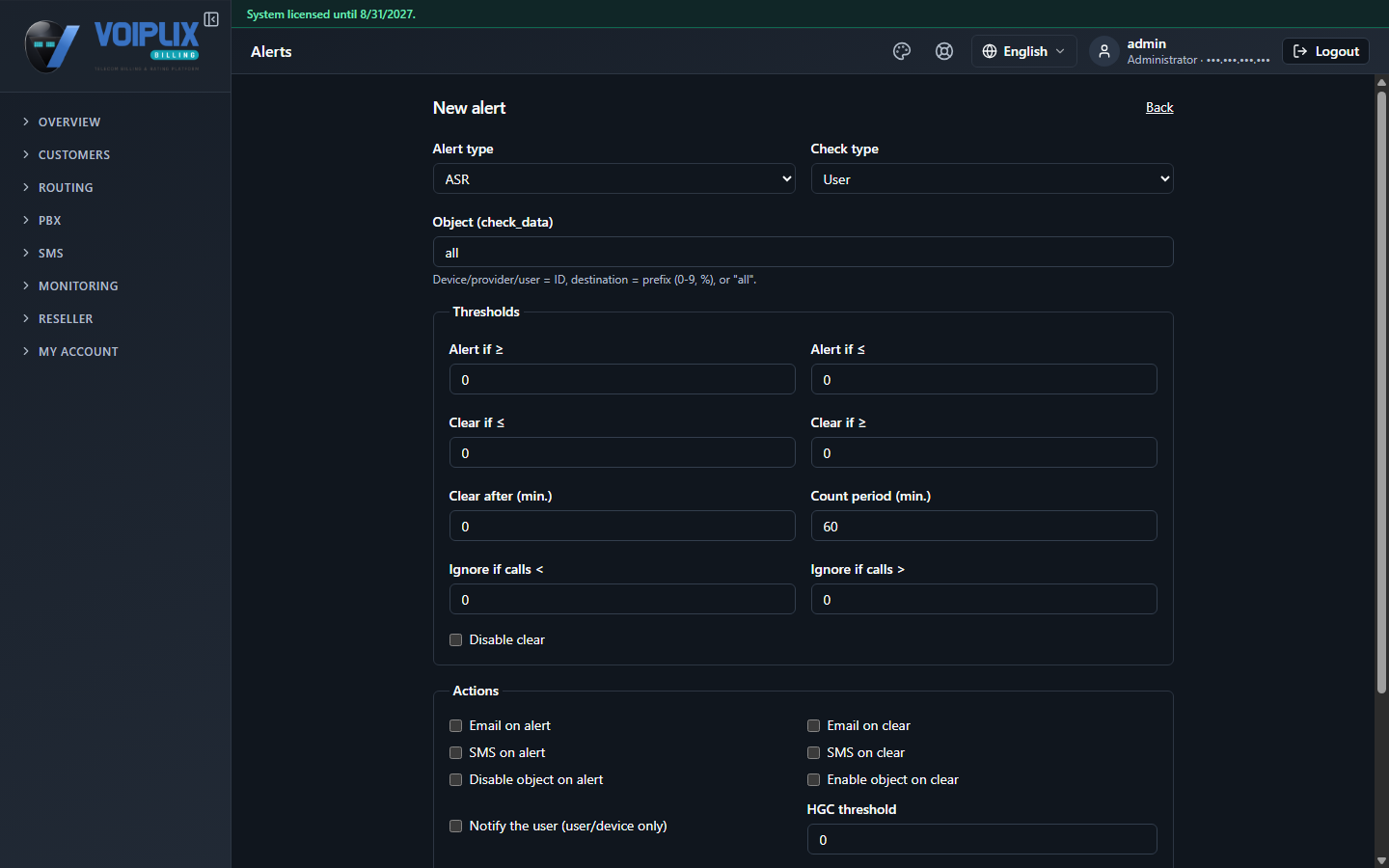Focus the Clear if ≥ field

(x=984, y=452)
